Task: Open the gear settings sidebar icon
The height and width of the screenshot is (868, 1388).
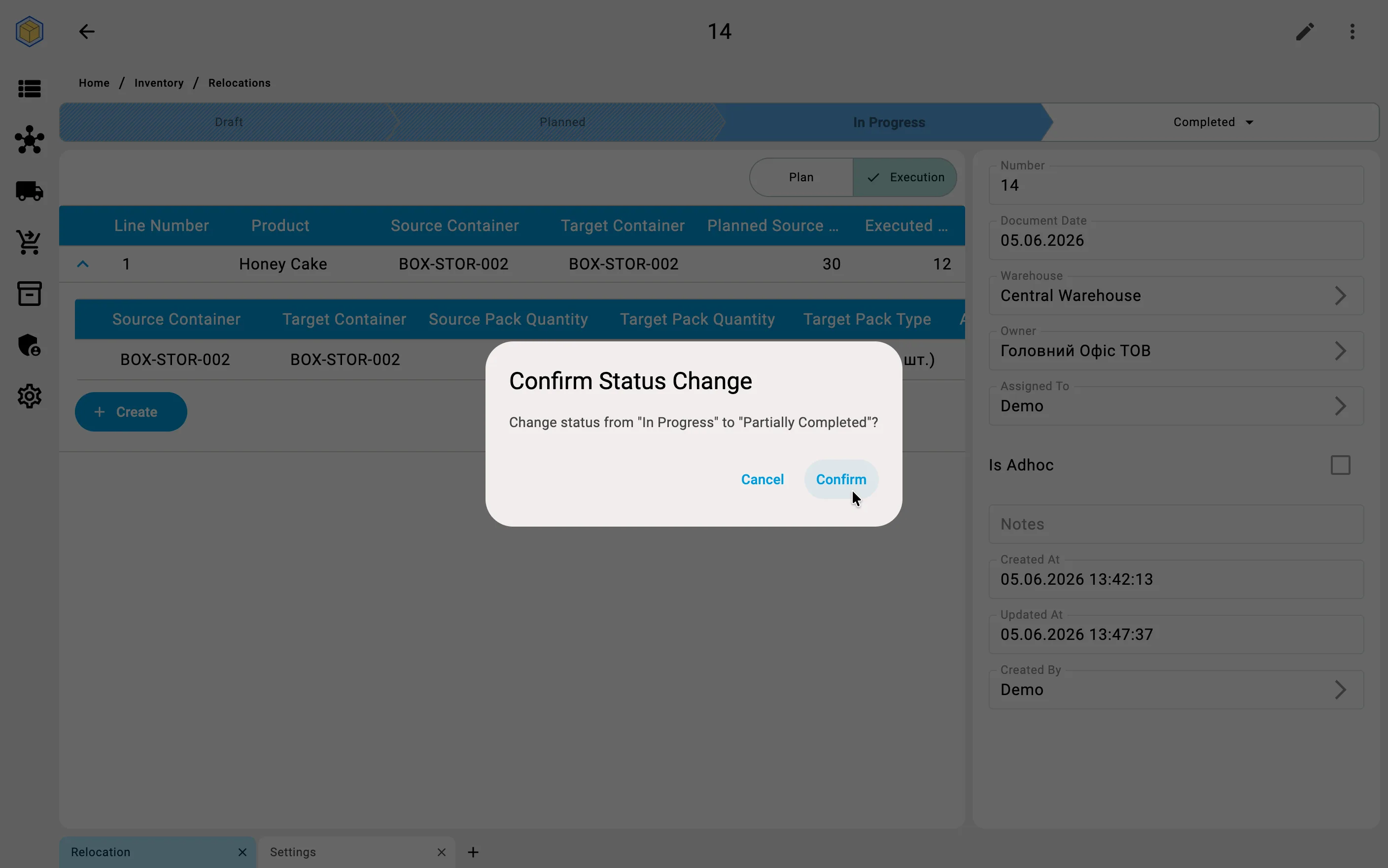Action: 29,396
